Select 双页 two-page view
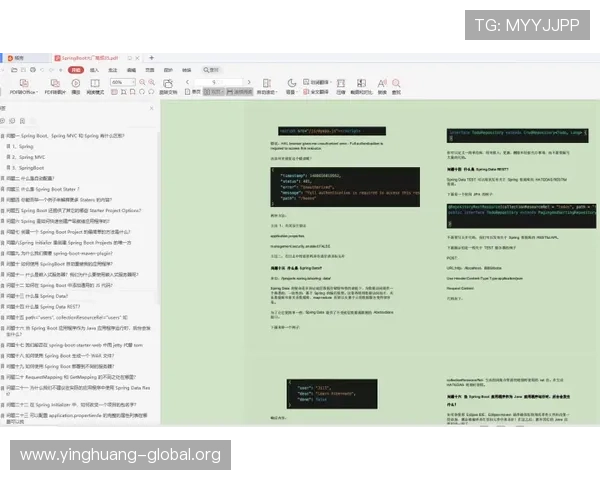The width and height of the screenshot is (600, 480). (x=214, y=92)
